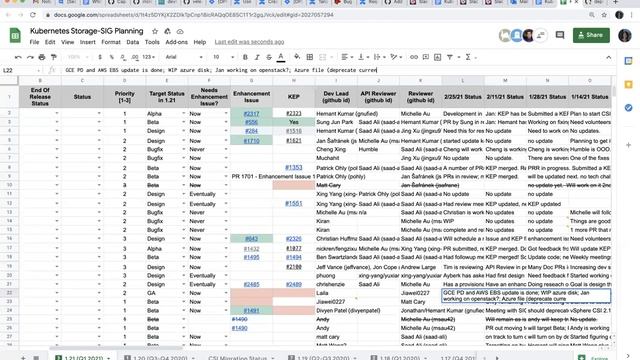Image resolution: width=640 pixels, height=360 pixels.
Task: Activate the Paint format tool
Action: pyautogui.click(x=53, y=57)
